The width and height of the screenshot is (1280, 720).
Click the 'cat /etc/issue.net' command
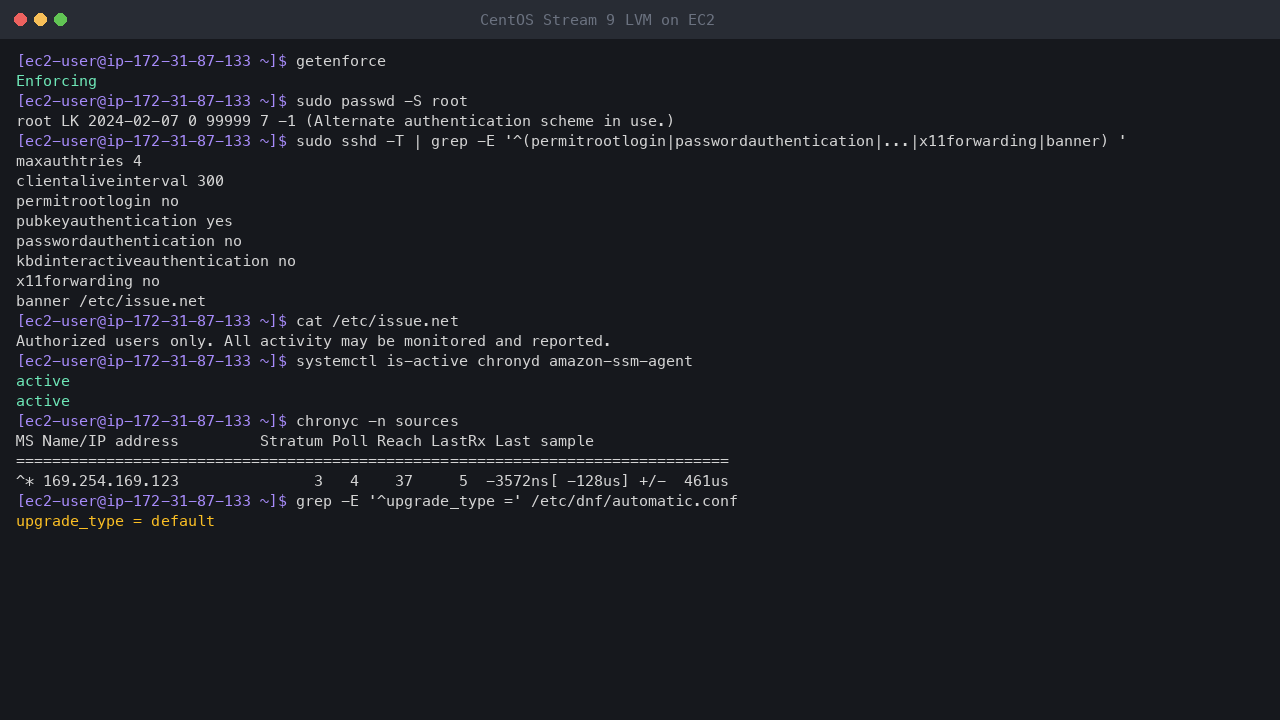pos(377,321)
